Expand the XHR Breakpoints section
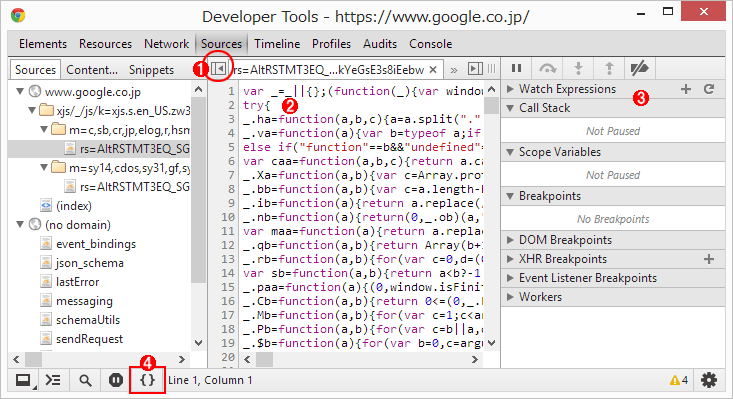Viewport: 733px width, 399px height. (510, 259)
